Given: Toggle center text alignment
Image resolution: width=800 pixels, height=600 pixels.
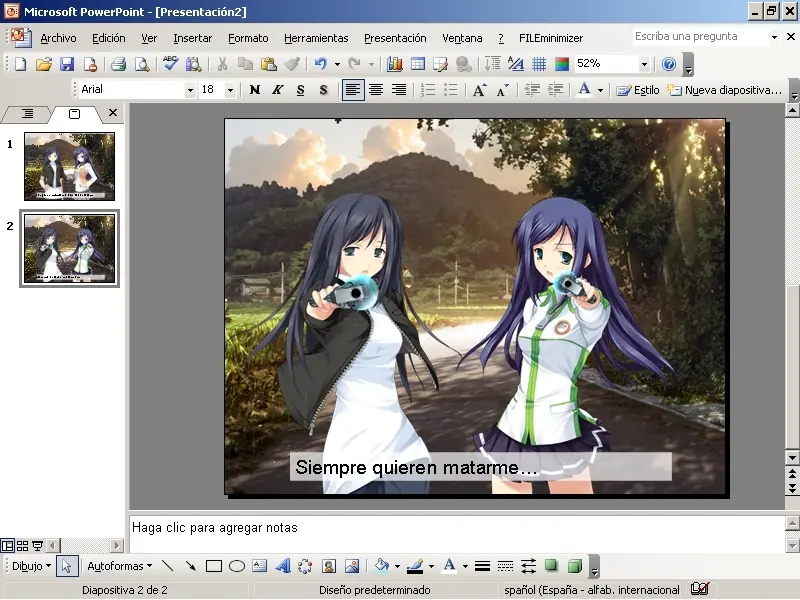Looking at the screenshot, I should [x=376, y=90].
